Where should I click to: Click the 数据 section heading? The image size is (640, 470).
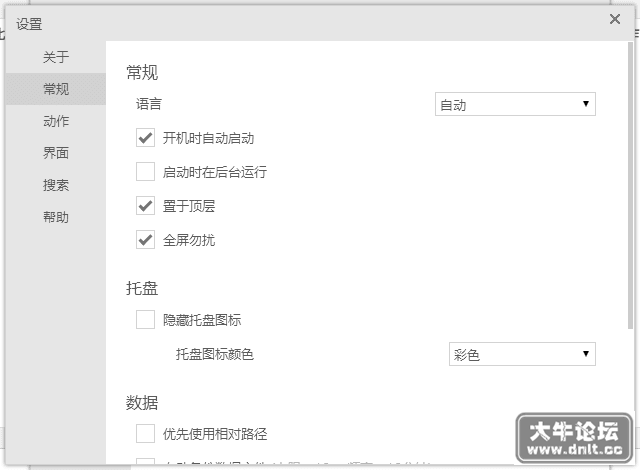(142, 403)
